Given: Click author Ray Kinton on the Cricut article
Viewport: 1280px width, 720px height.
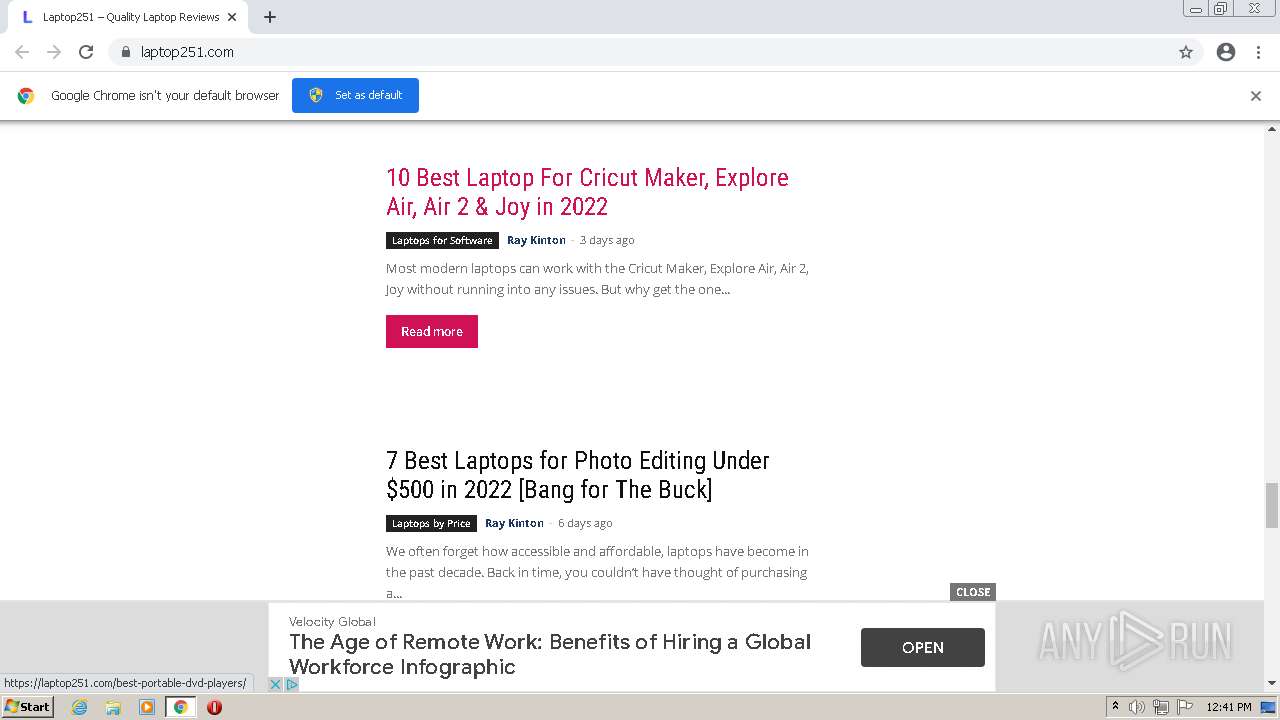Looking at the screenshot, I should click(x=536, y=240).
